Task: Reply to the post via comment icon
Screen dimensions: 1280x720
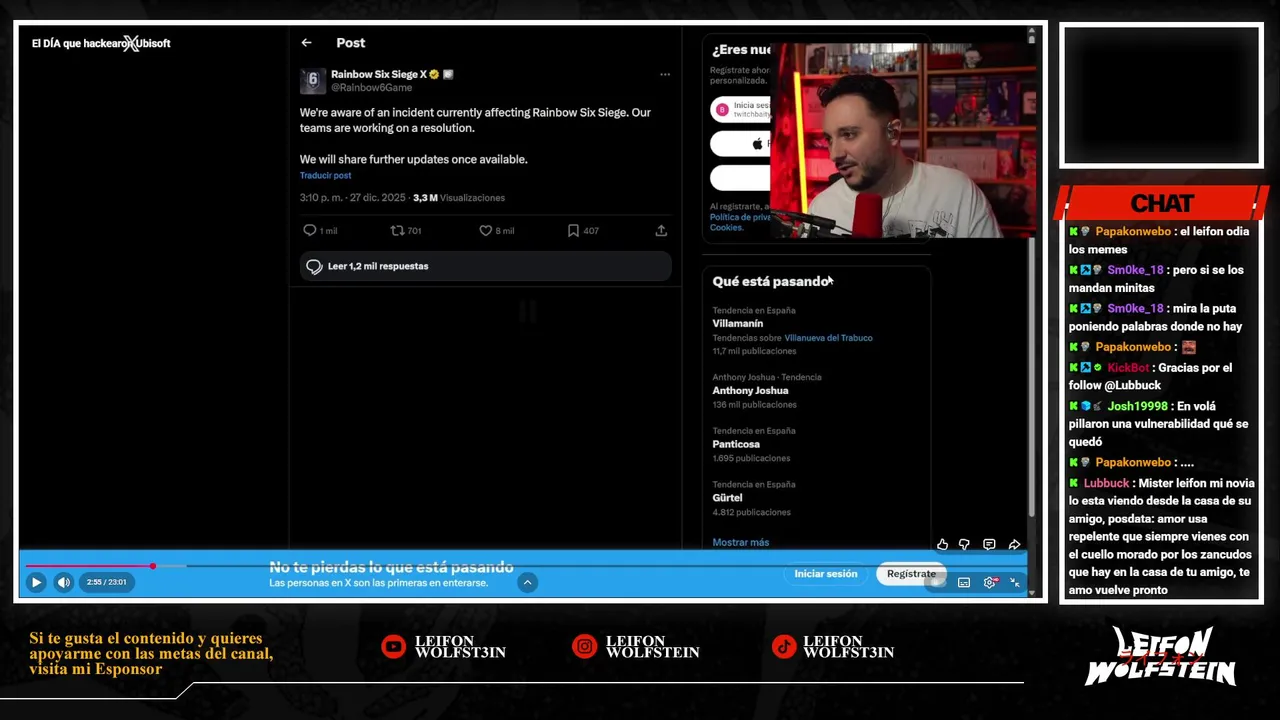Action: [309, 230]
